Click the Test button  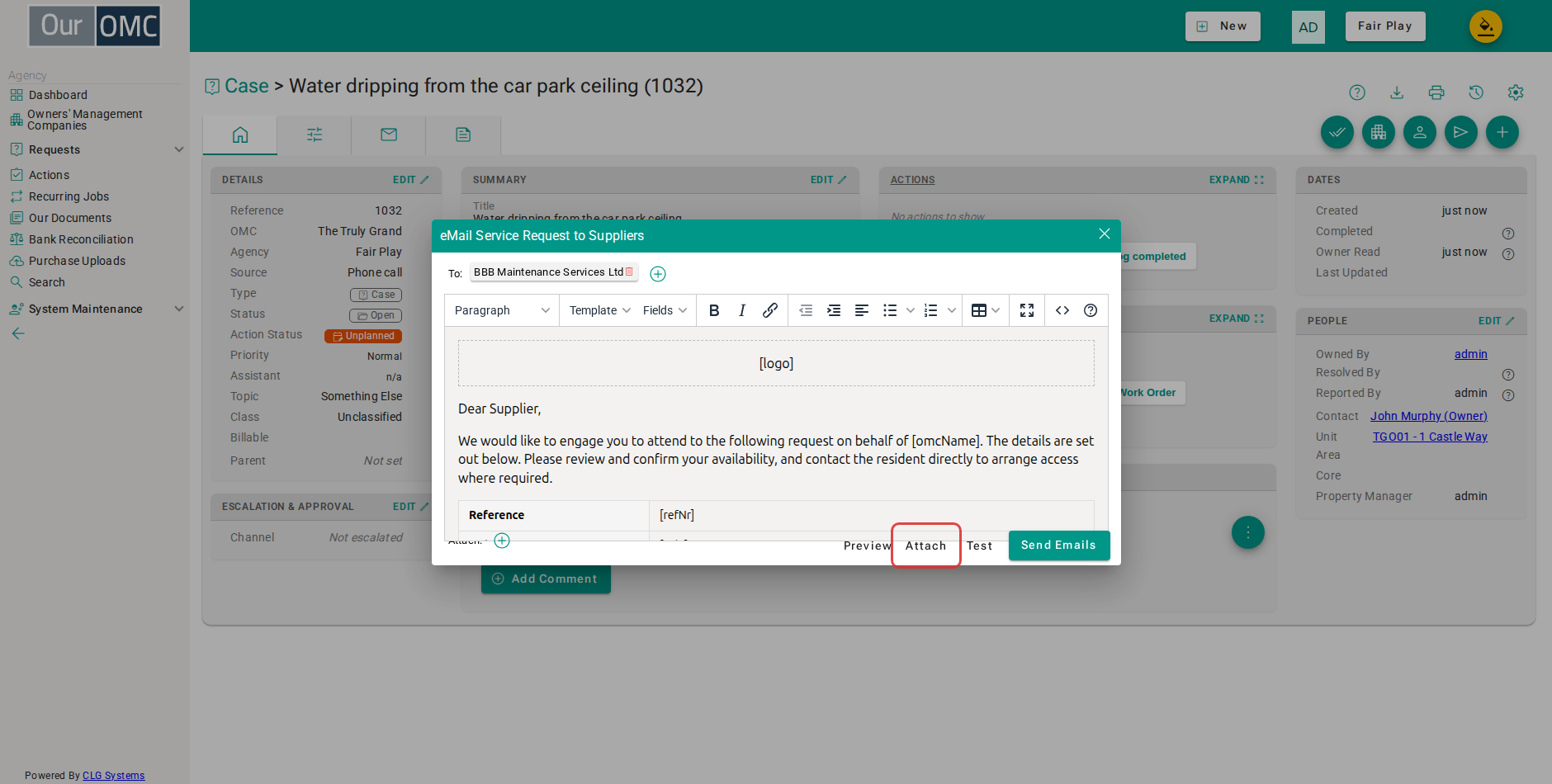[980, 545]
